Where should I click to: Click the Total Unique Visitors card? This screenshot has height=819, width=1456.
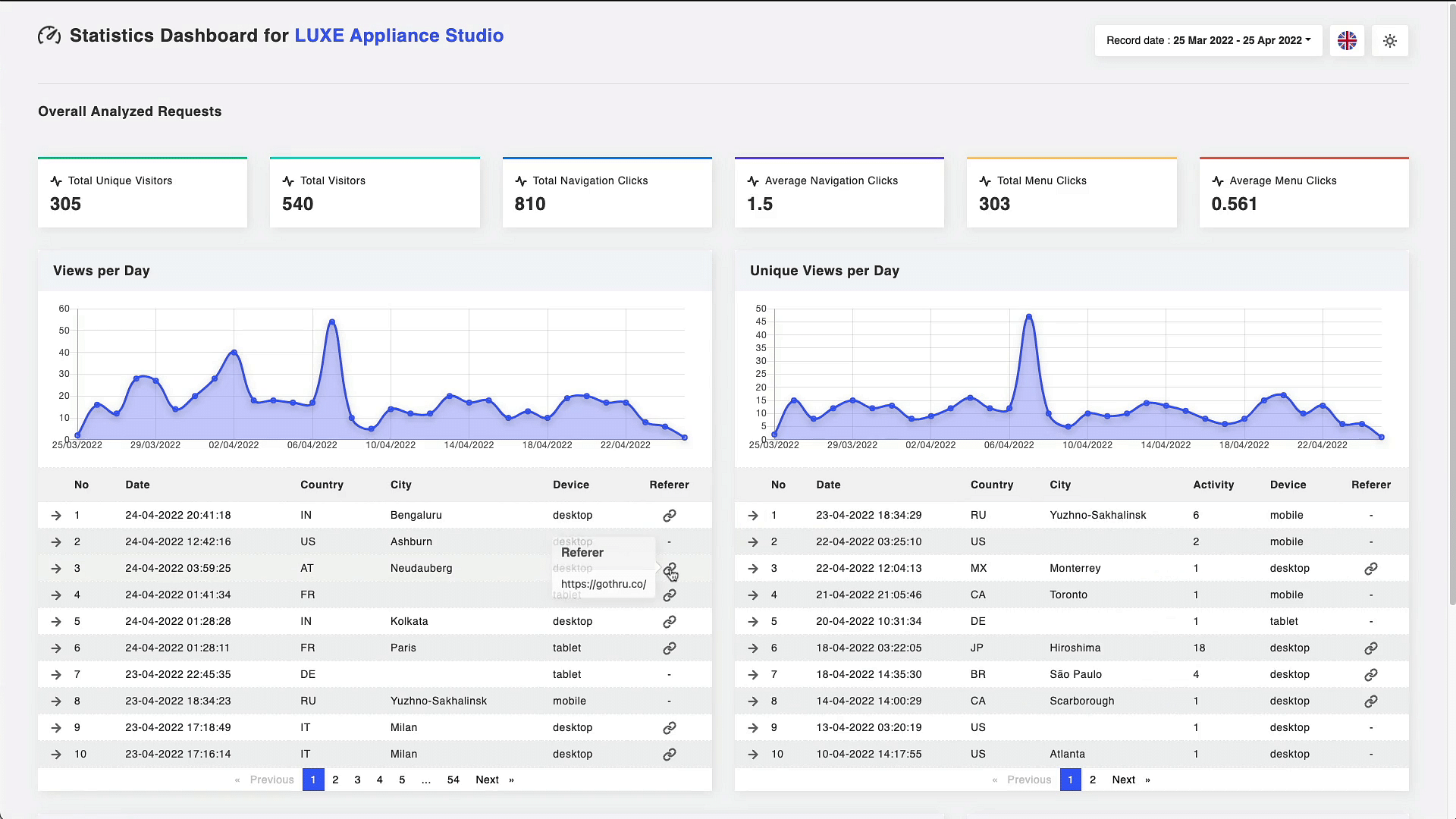click(x=143, y=193)
